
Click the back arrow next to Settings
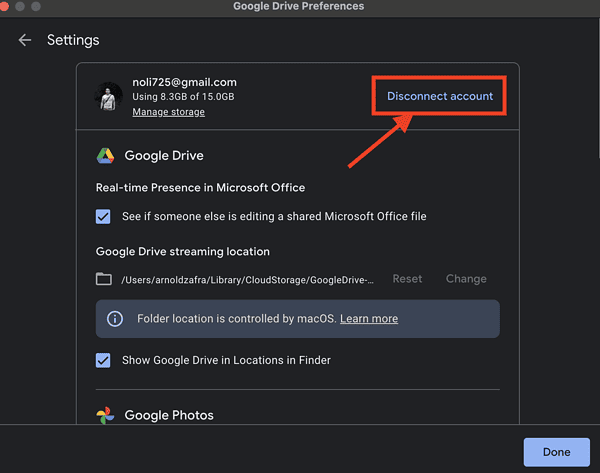pyautogui.click(x=25, y=40)
